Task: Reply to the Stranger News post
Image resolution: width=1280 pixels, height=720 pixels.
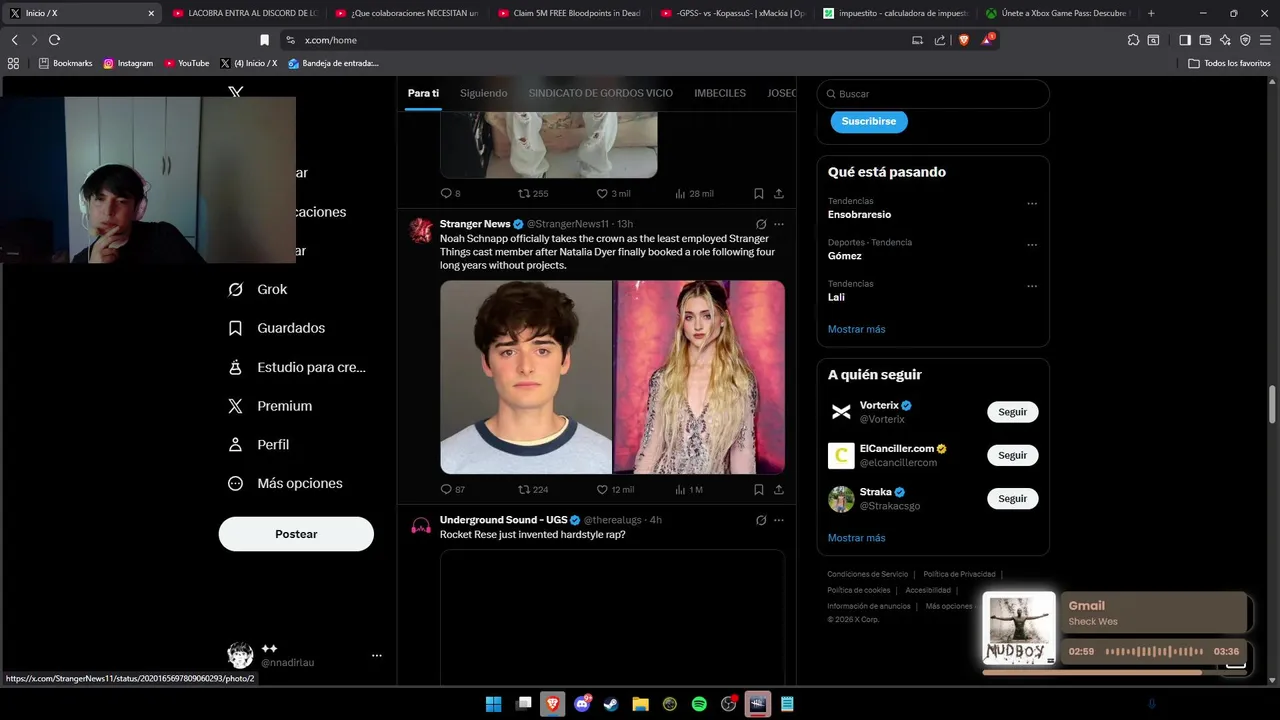Action: (x=446, y=489)
